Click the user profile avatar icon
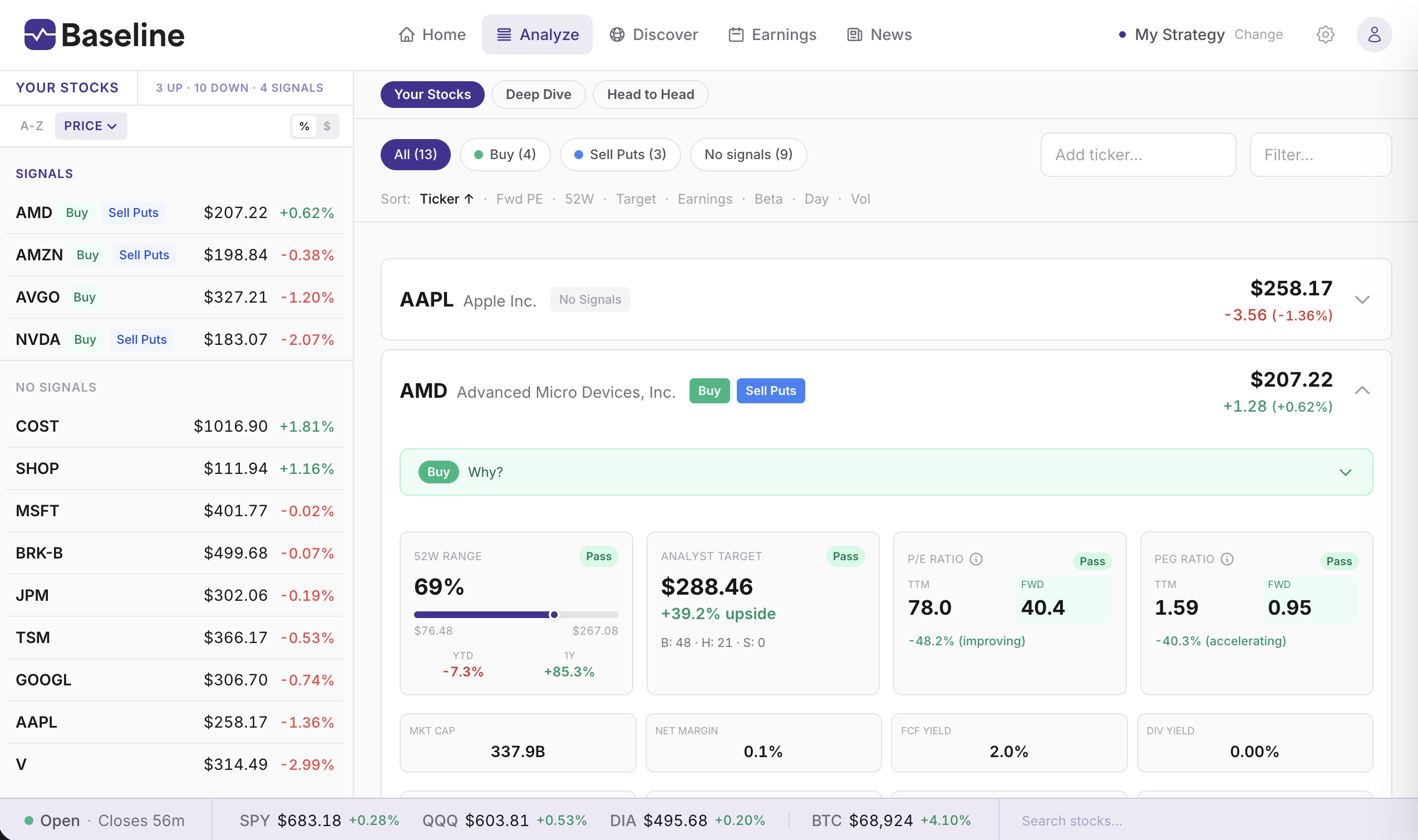 tap(1375, 34)
